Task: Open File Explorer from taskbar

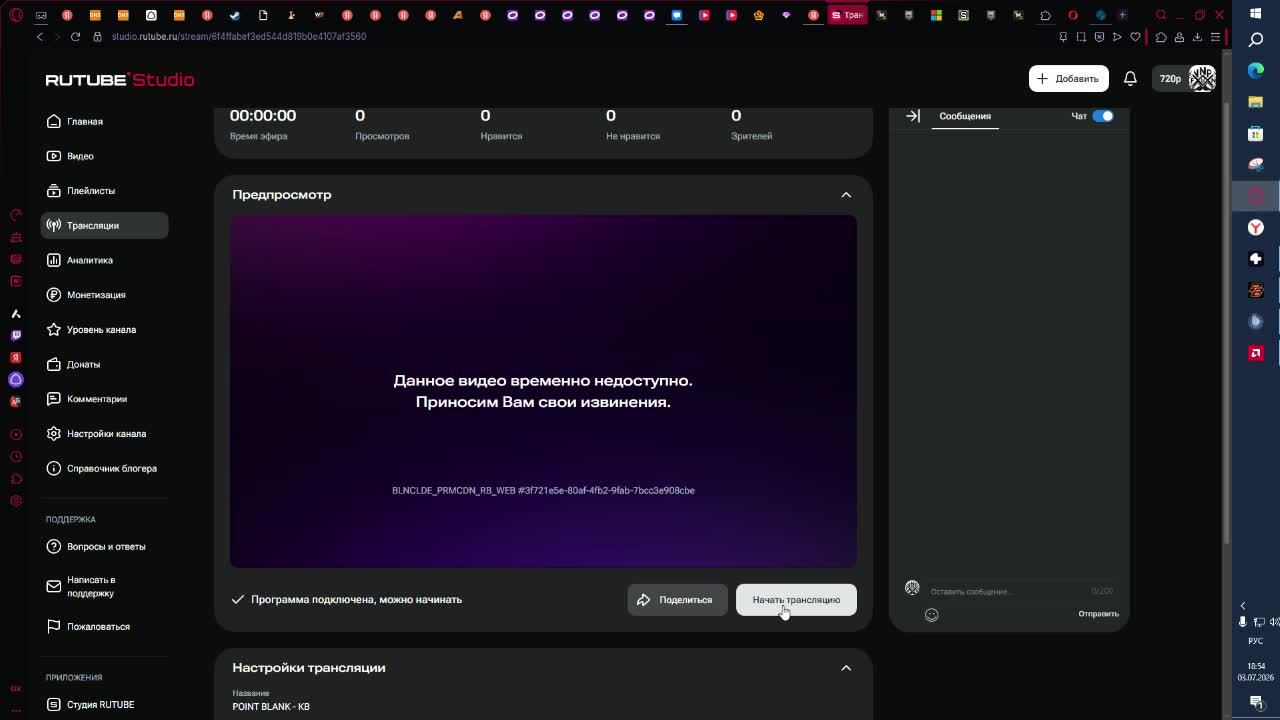Action: pos(1256,102)
